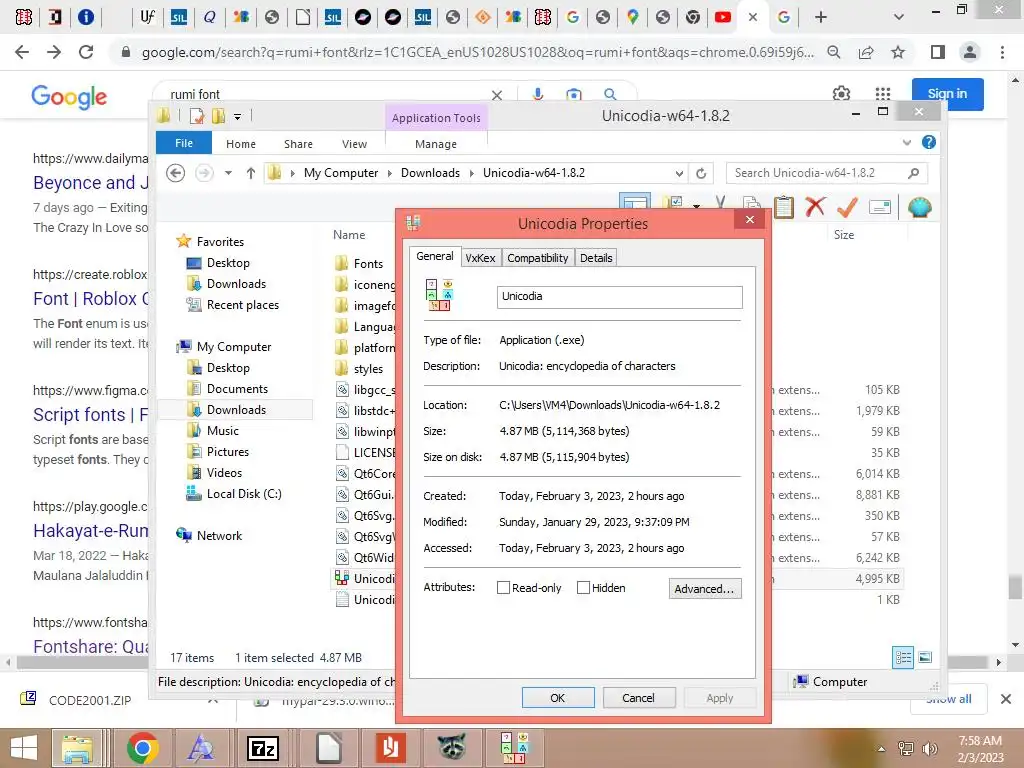Open 7-Zip from the taskbar

(x=263, y=748)
